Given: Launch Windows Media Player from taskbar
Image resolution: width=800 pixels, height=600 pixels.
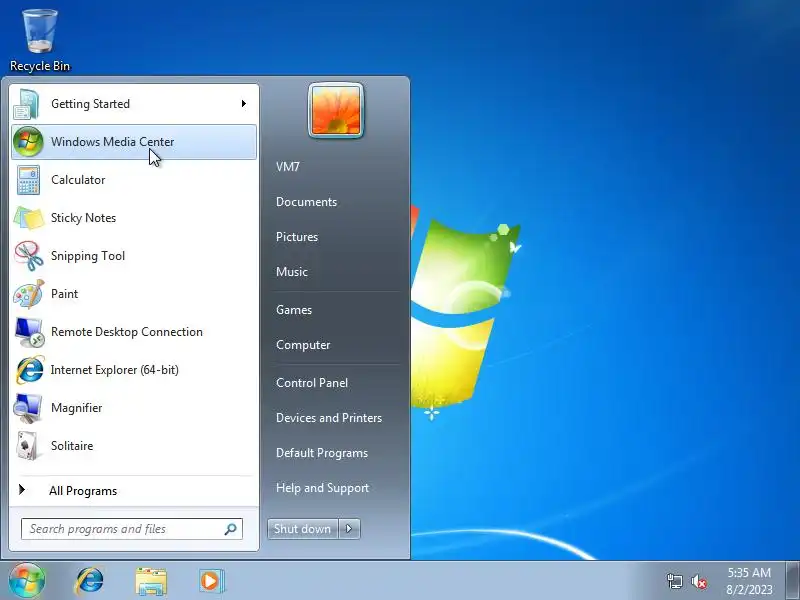Looking at the screenshot, I should 211,581.
